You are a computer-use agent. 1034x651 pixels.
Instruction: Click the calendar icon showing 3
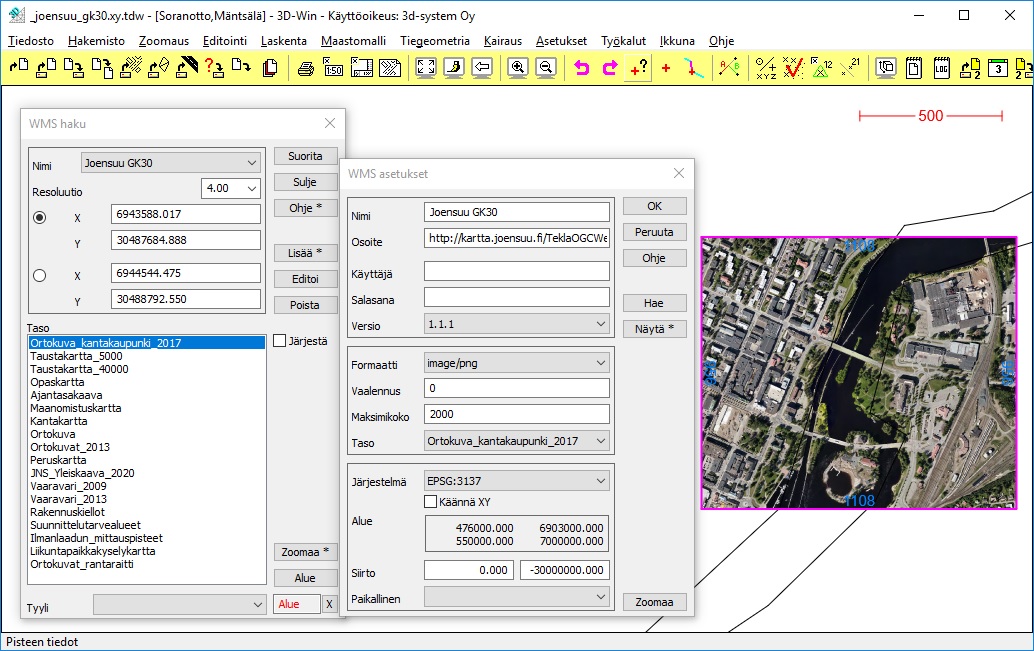(998, 67)
